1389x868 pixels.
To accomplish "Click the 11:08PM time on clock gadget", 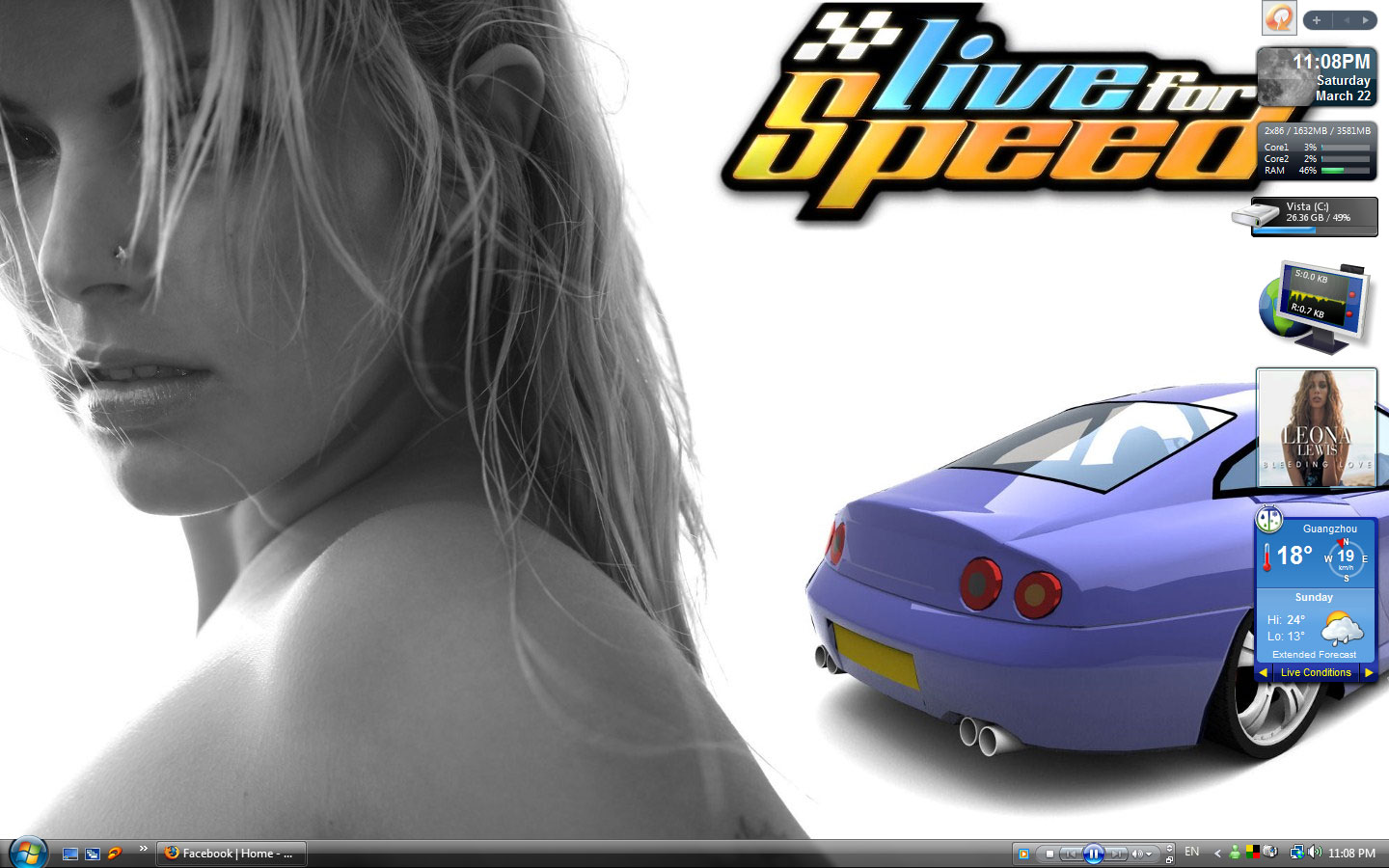I will [1331, 62].
